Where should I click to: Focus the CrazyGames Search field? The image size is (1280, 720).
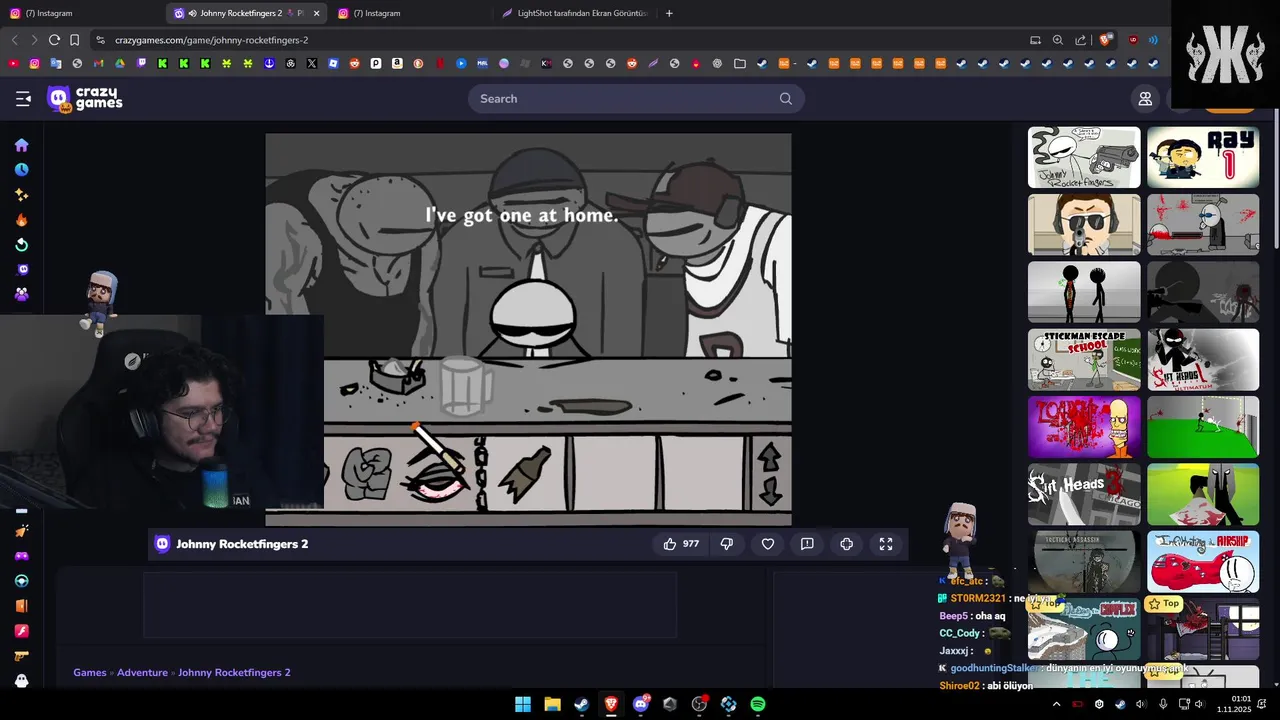pos(636,98)
